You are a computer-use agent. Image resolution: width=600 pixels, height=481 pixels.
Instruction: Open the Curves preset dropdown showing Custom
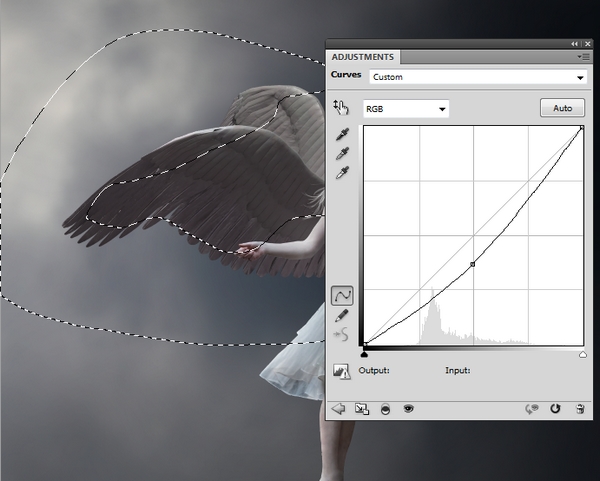[x=477, y=77]
